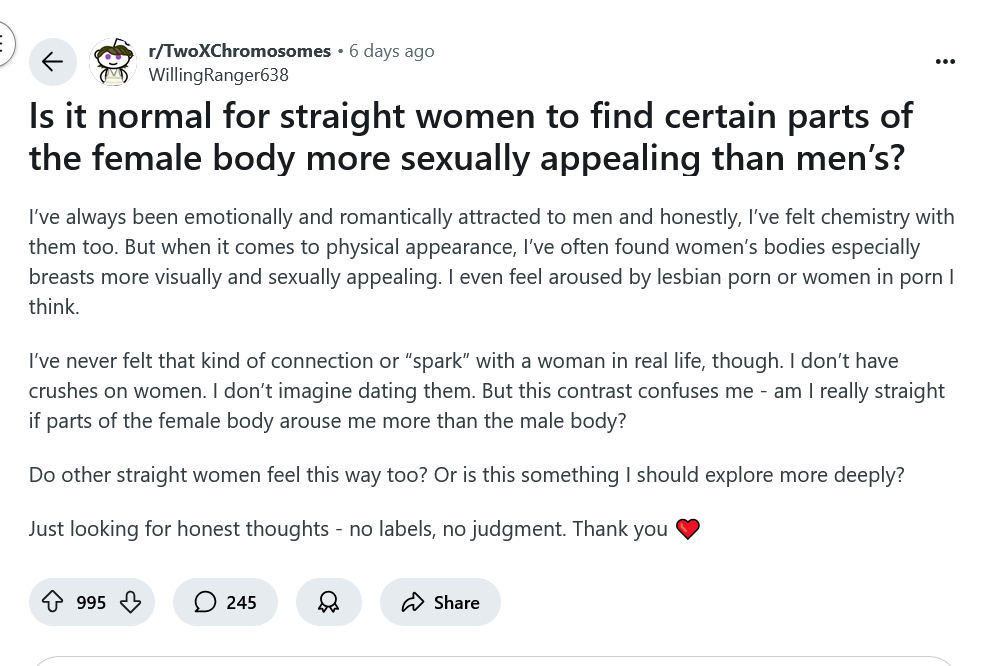Click the post title about straight women
This screenshot has height=666, width=985.
click(471, 136)
